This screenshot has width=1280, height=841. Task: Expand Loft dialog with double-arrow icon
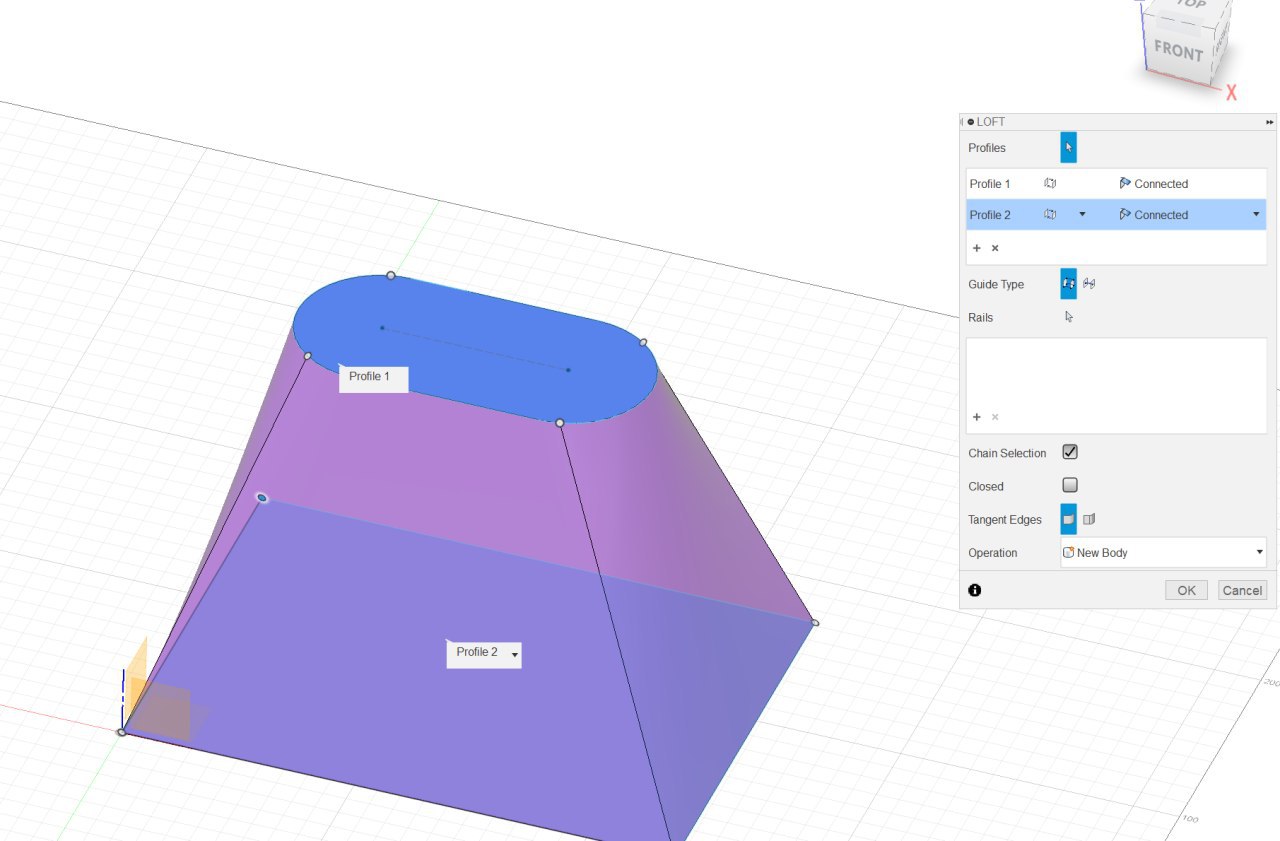pyautogui.click(x=1270, y=122)
